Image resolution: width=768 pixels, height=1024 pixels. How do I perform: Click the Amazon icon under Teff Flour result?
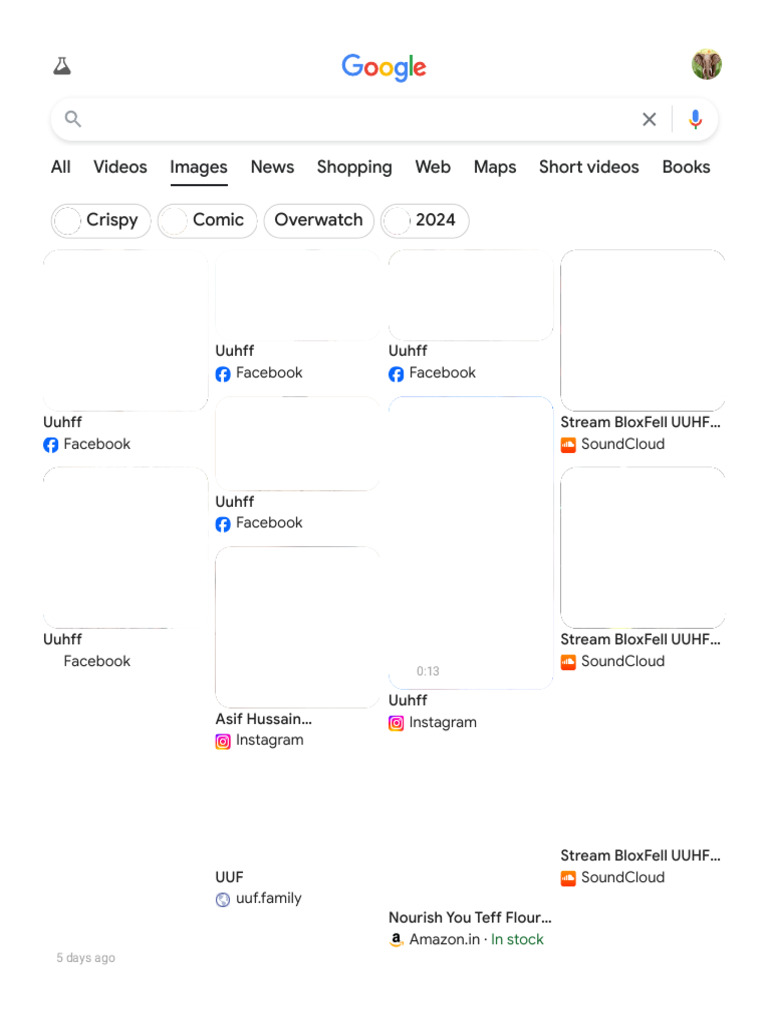click(396, 940)
